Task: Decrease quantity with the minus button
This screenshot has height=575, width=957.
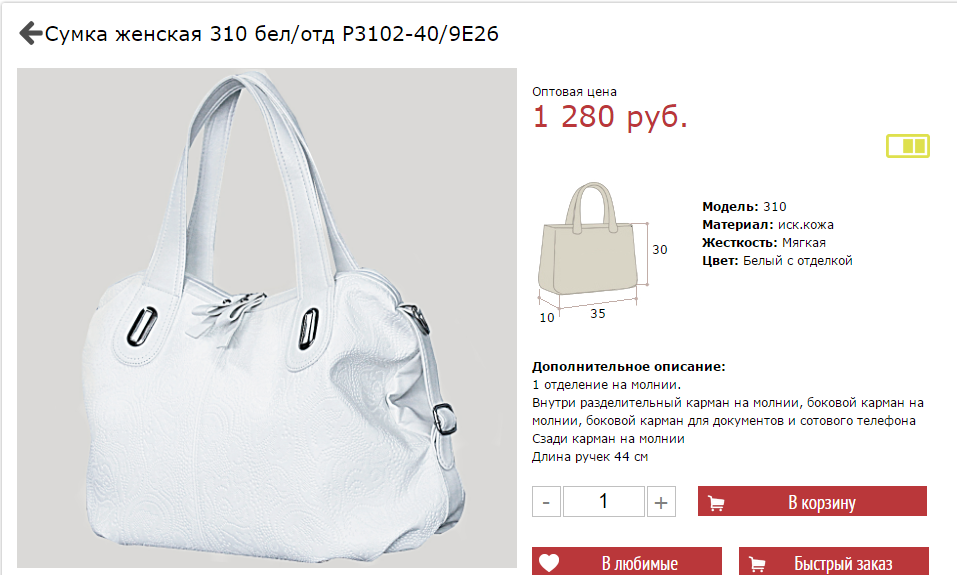Action: click(546, 502)
